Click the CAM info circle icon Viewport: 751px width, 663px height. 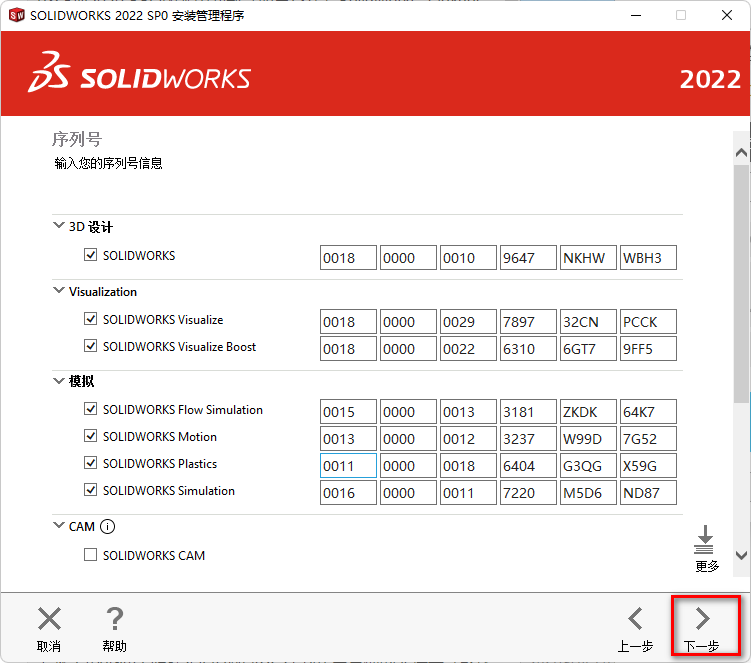pos(108,527)
